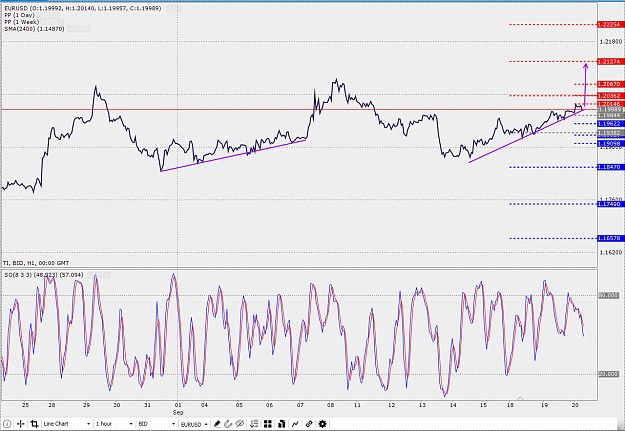
Task: Click the 1.21274 red price label
Action: [610, 61]
